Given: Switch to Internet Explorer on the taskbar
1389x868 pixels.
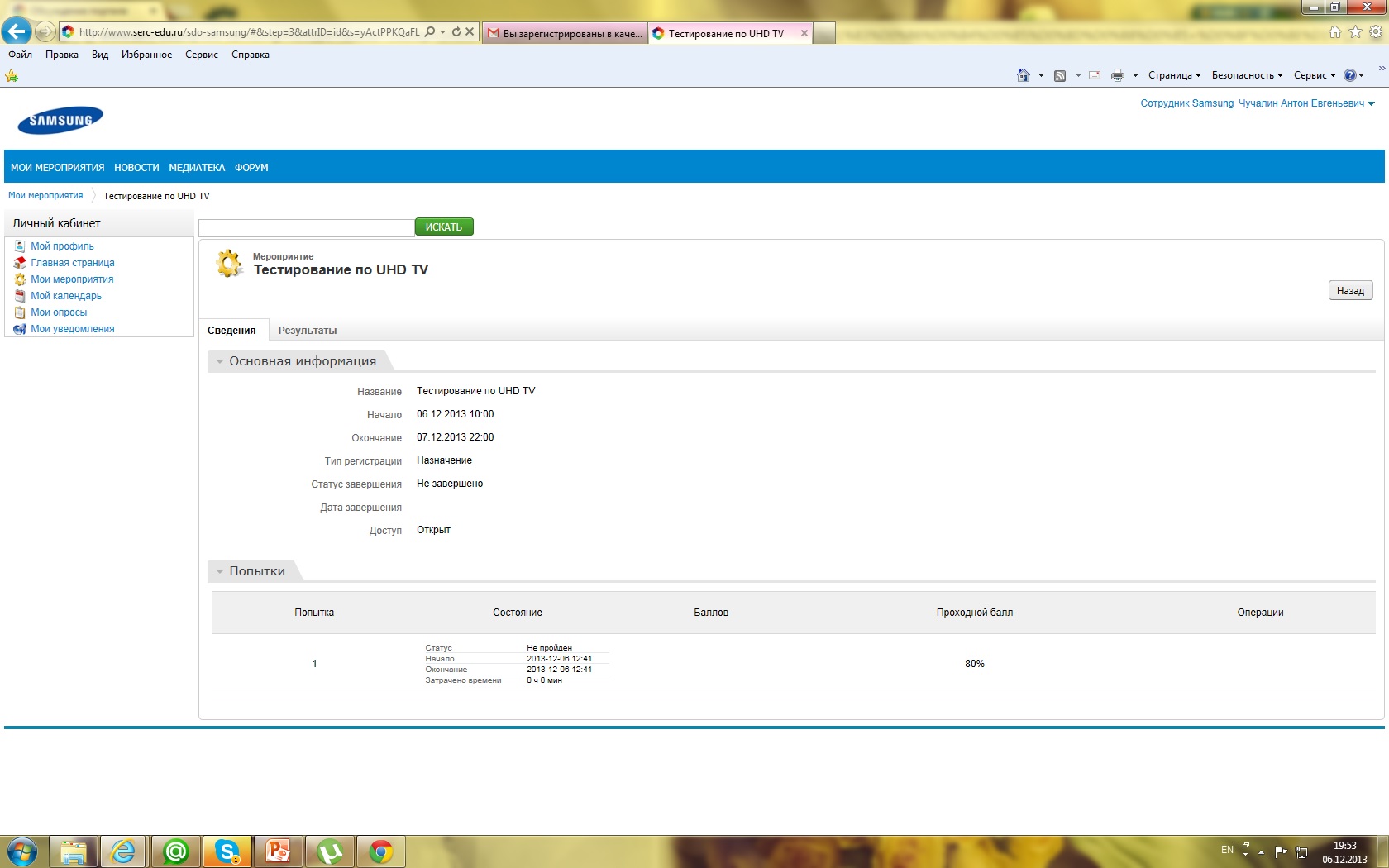Looking at the screenshot, I should [x=124, y=851].
